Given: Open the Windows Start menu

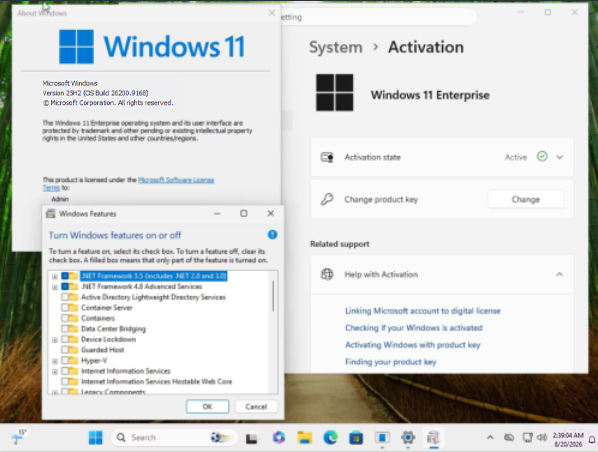Looking at the screenshot, I should (95, 438).
